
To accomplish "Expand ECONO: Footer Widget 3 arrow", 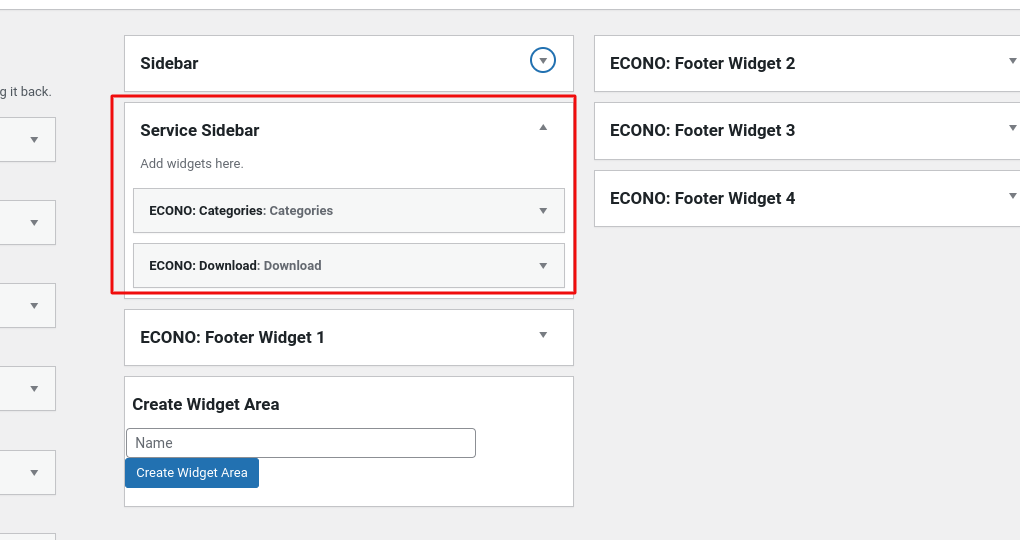I will pos(1012,128).
